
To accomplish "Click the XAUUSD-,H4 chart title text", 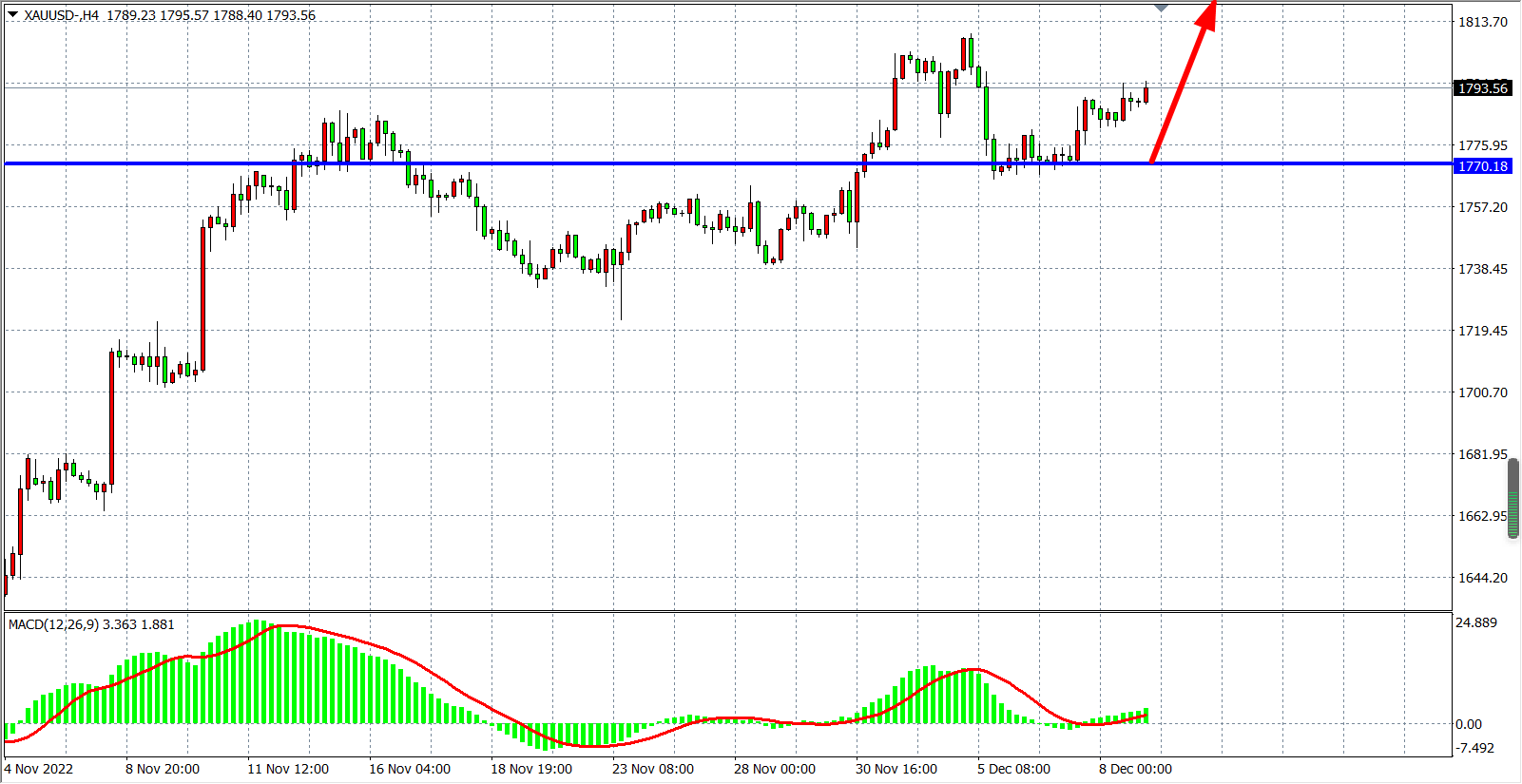I will (x=62, y=15).
